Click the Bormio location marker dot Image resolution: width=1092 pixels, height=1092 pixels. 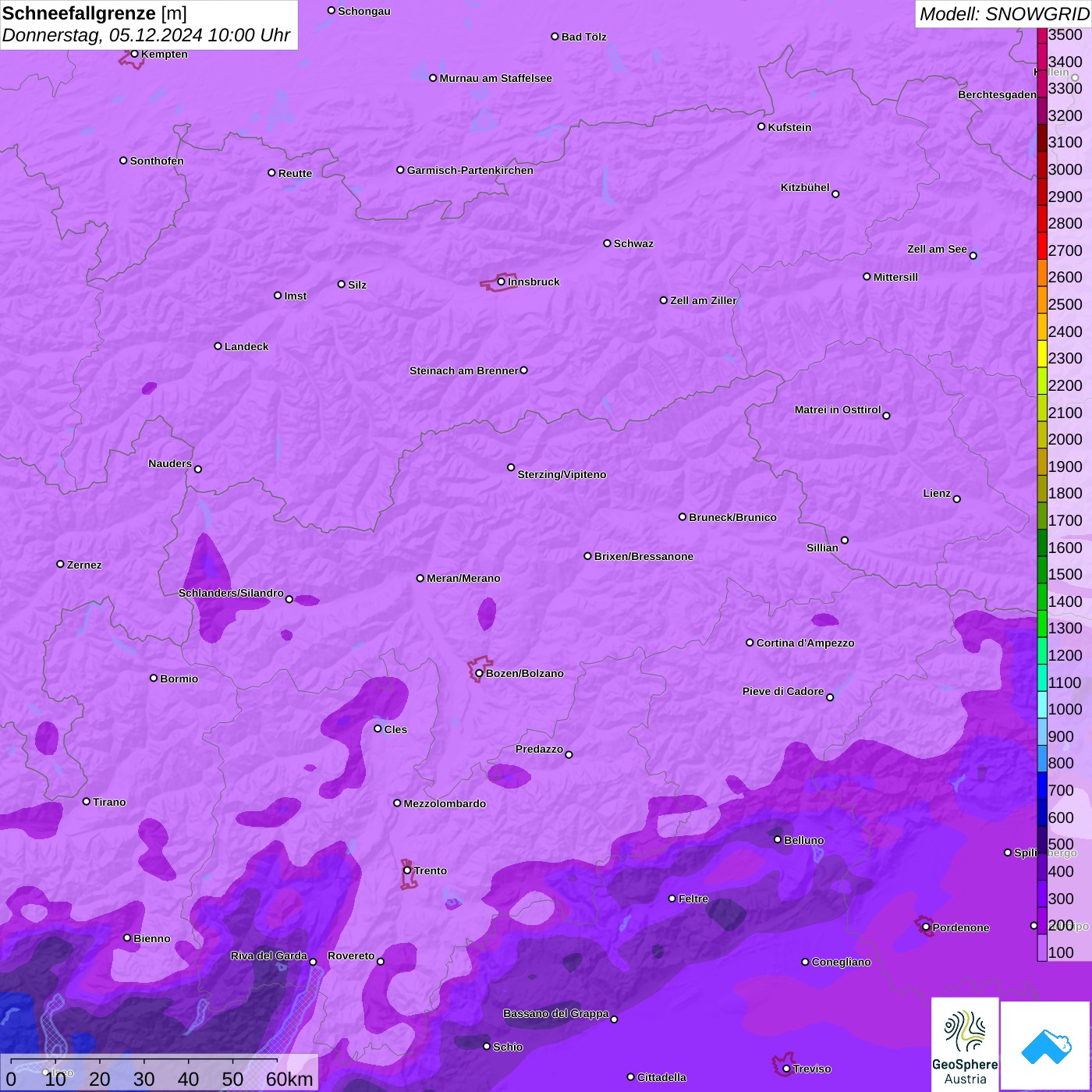(x=154, y=678)
